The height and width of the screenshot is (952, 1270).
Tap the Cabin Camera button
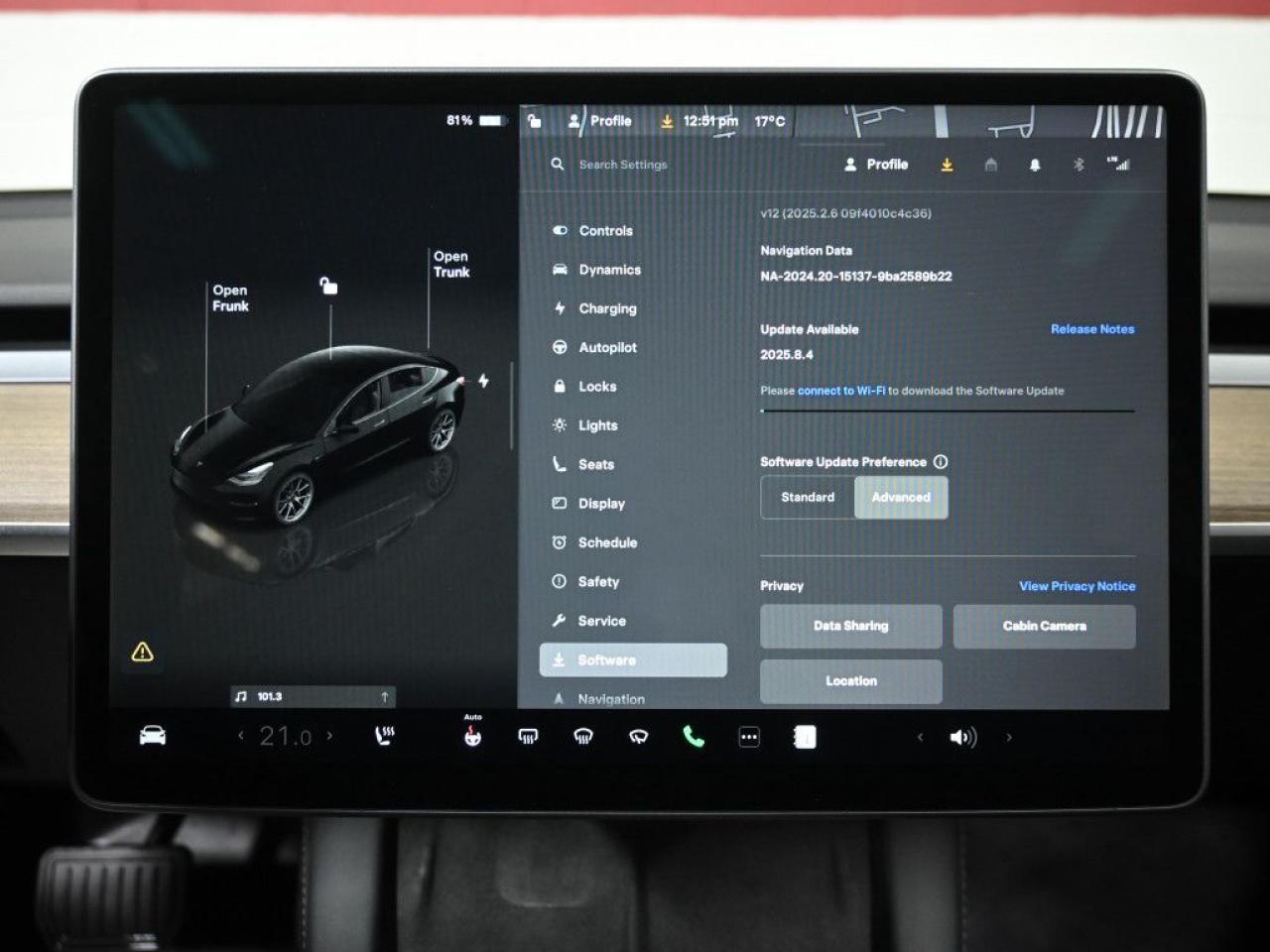(1045, 627)
